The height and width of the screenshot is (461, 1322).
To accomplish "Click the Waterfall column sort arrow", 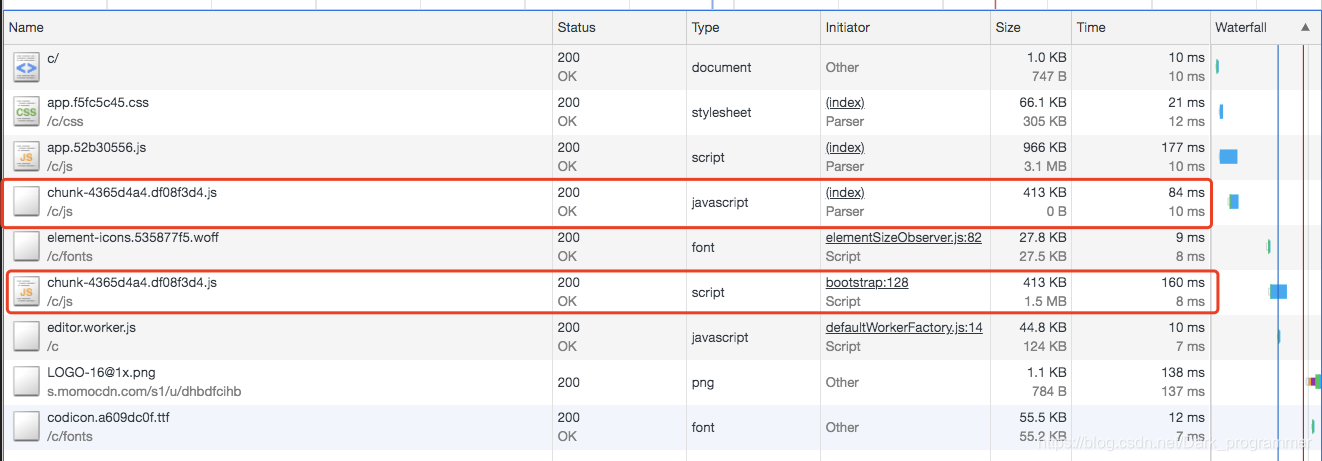I will [1305, 28].
